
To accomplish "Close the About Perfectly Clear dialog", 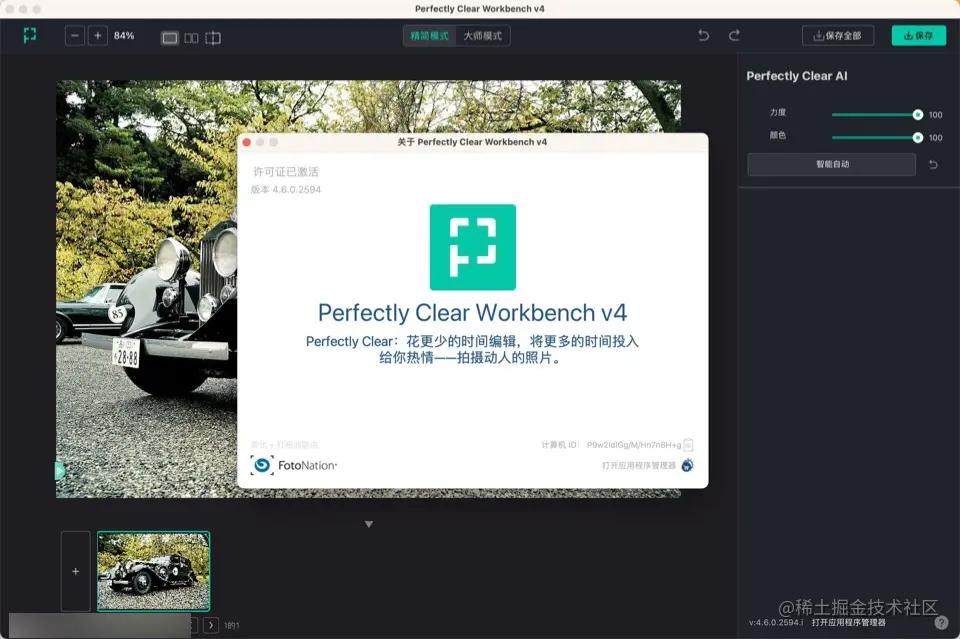I will tap(247, 142).
